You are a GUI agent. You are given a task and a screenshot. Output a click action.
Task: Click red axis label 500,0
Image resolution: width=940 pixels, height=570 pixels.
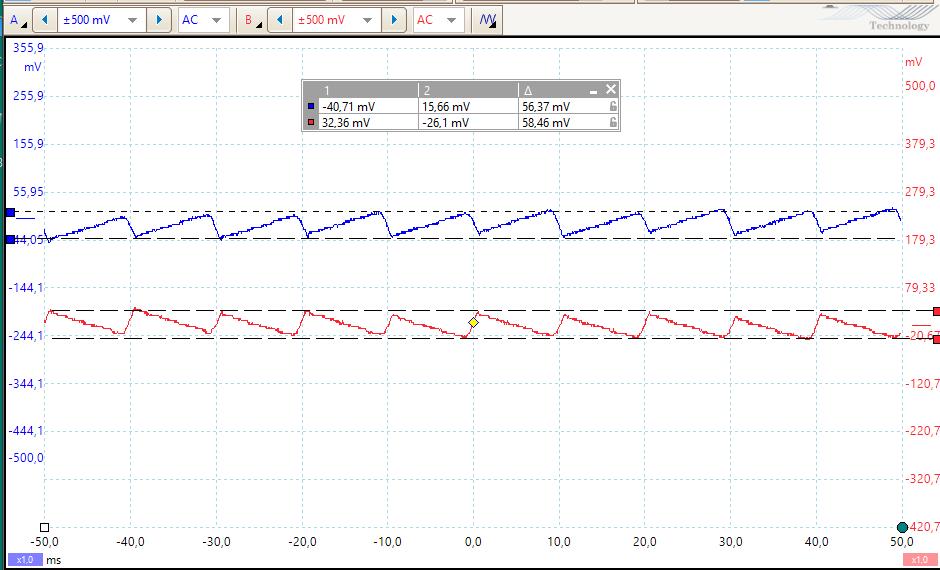point(920,86)
